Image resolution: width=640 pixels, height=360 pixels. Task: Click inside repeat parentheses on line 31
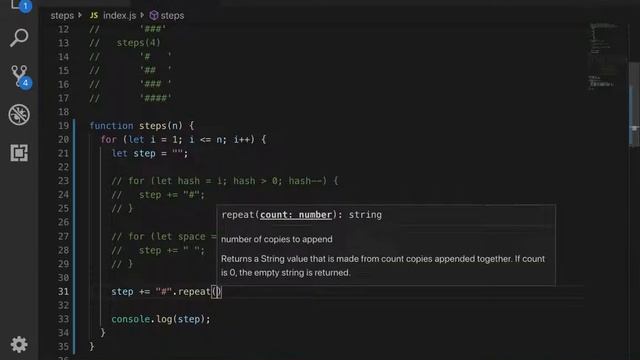tap(216, 291)
